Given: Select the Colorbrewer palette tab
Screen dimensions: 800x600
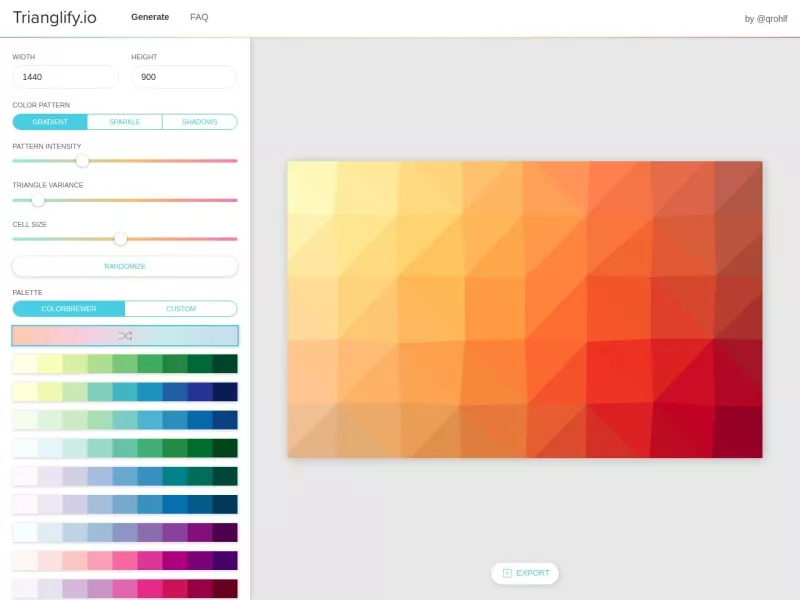Looking at the screenshot, I should click(x=69, y=309).
